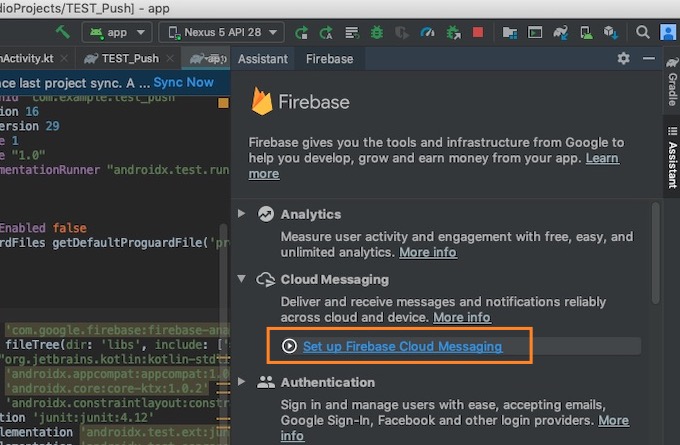Click Sync Project with Gradle Files icon

point(560,33)
